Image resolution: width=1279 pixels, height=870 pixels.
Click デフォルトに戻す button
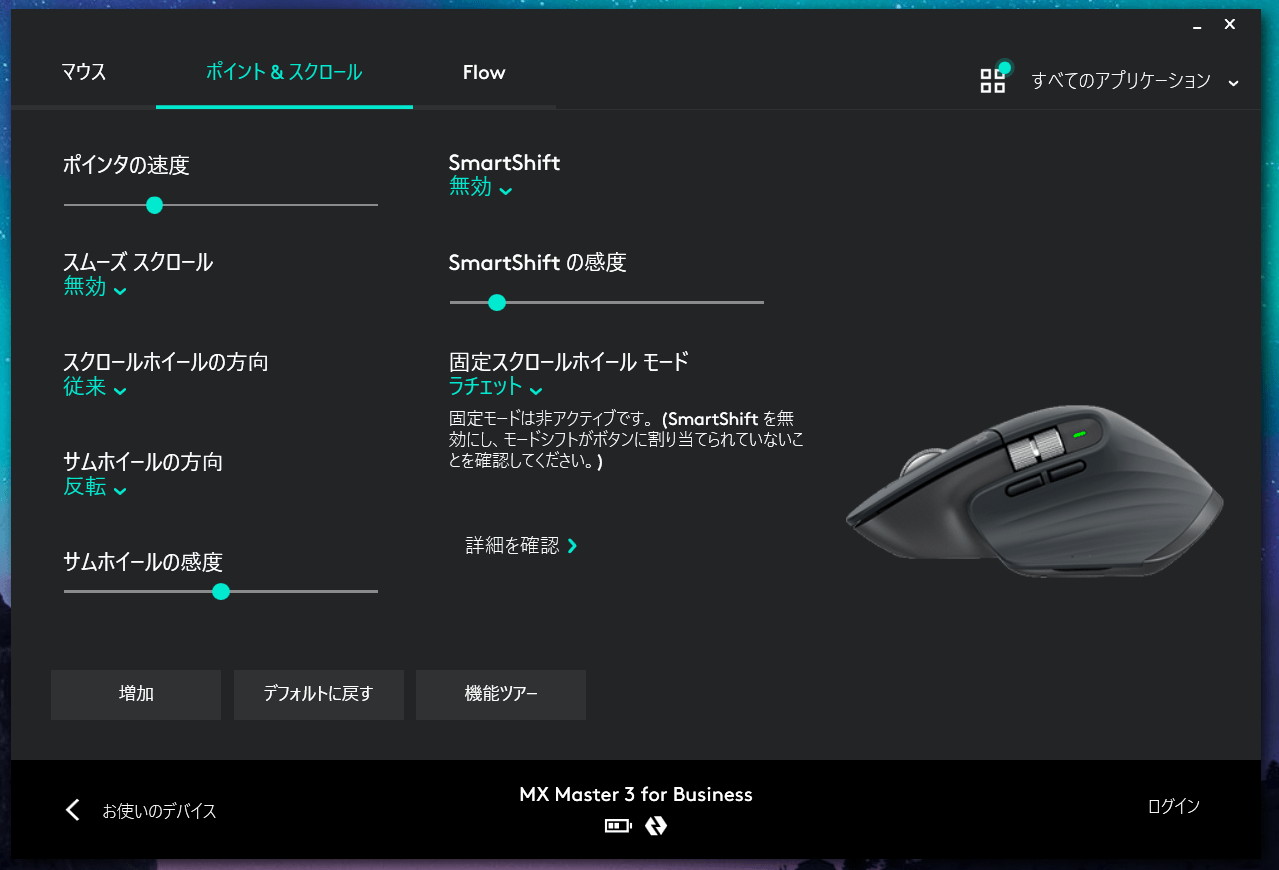click(x=318, y=694)
